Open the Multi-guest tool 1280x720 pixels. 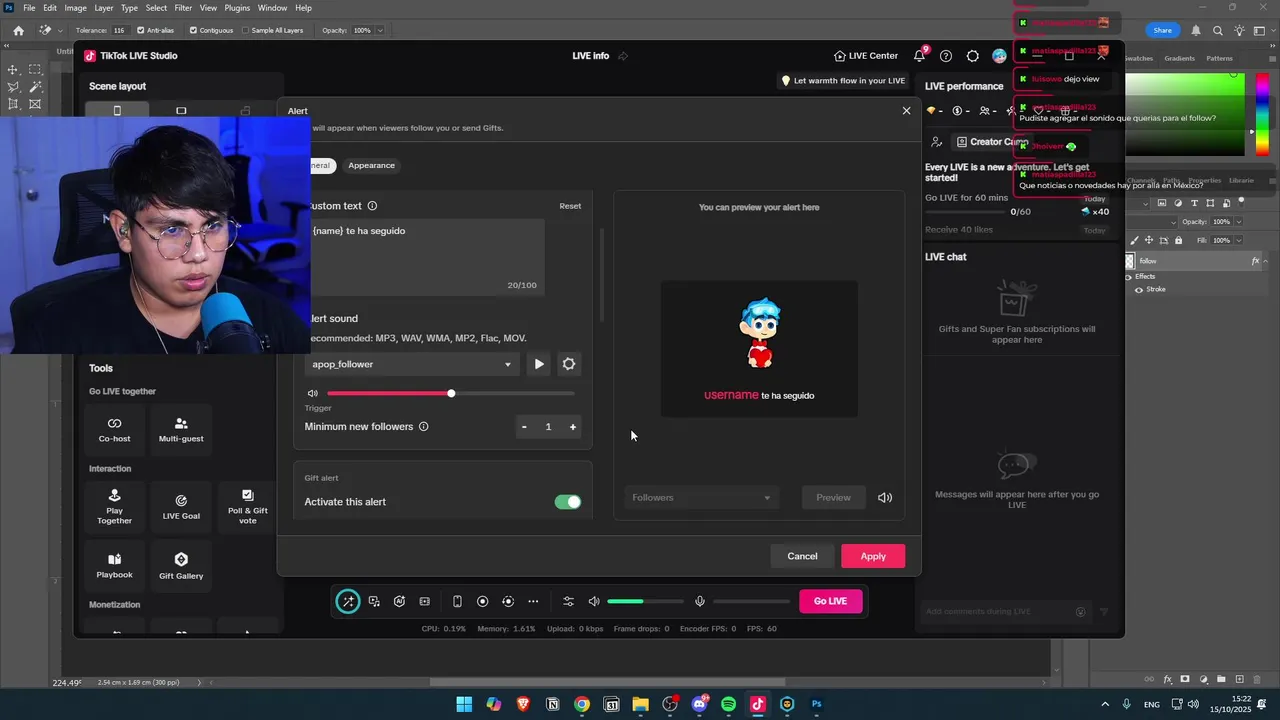[181, 430]
